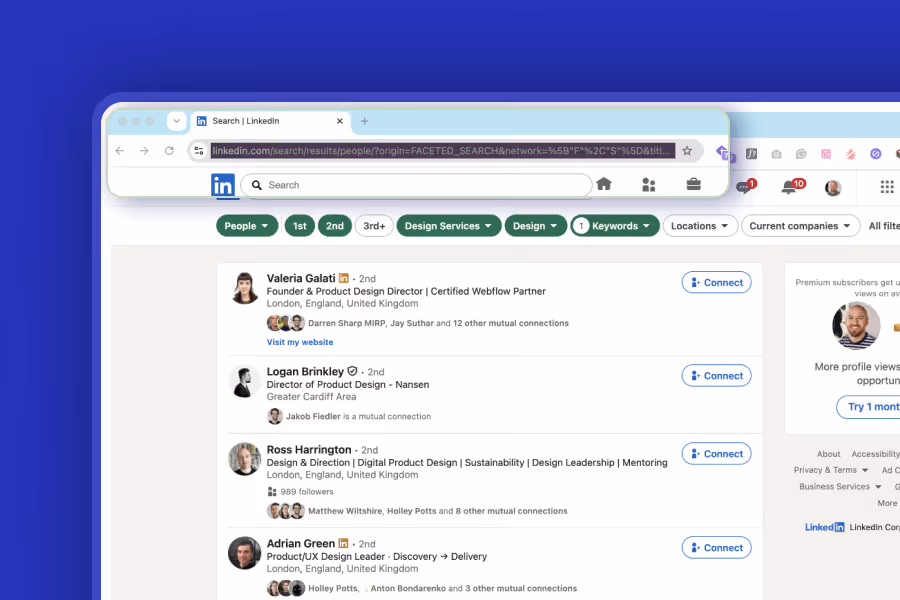Viewport: 900px width, 600px height.
Task: Open the Current companies filter dropdown
Action: click(800, 226)
